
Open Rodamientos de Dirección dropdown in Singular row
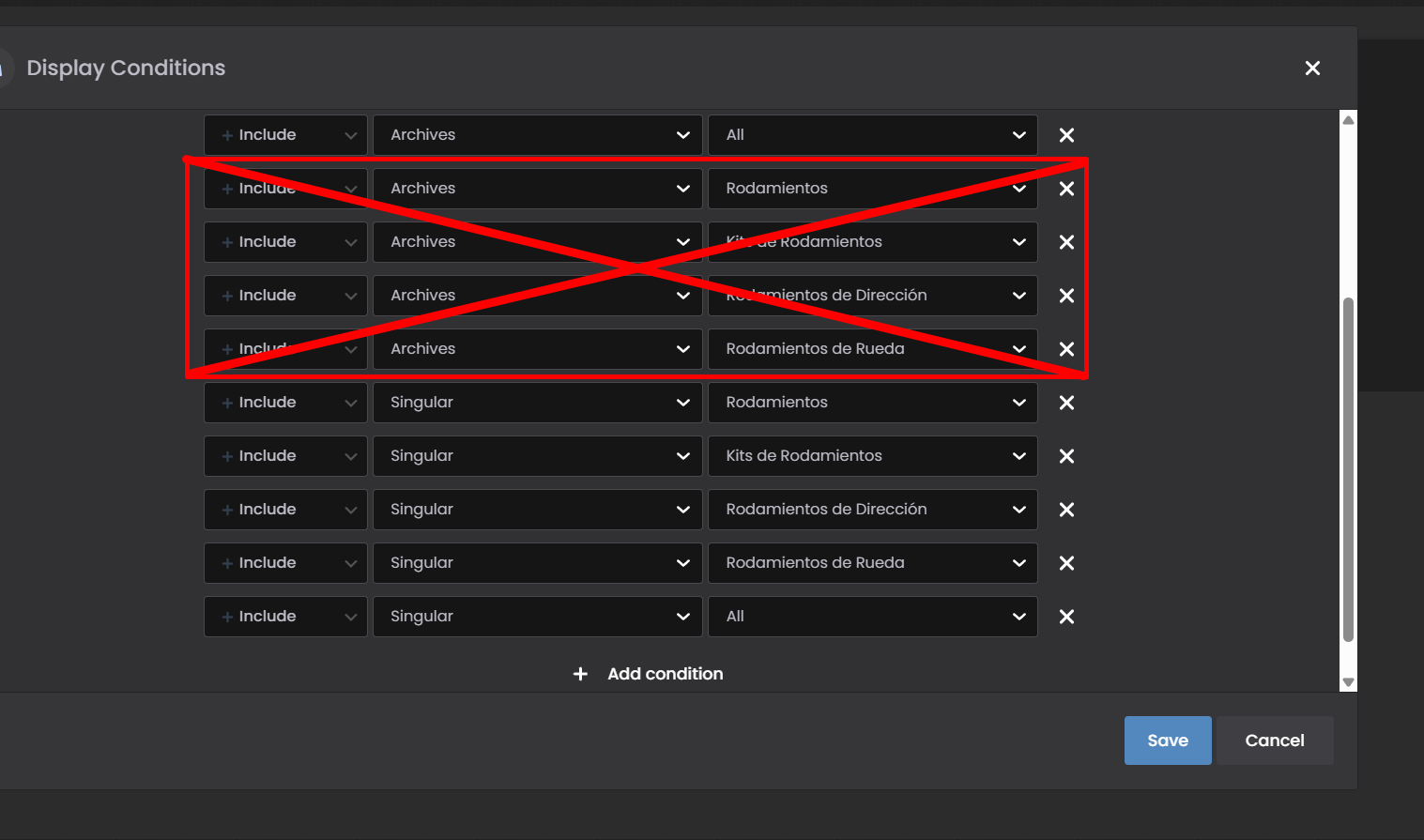point(872,510)
